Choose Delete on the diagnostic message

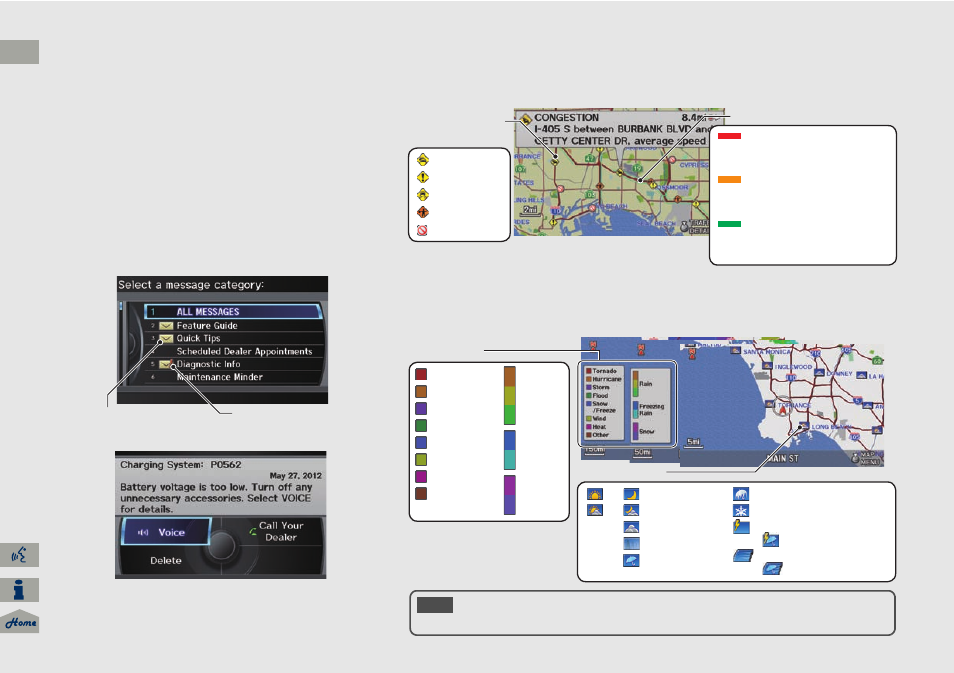pos(165,560)
